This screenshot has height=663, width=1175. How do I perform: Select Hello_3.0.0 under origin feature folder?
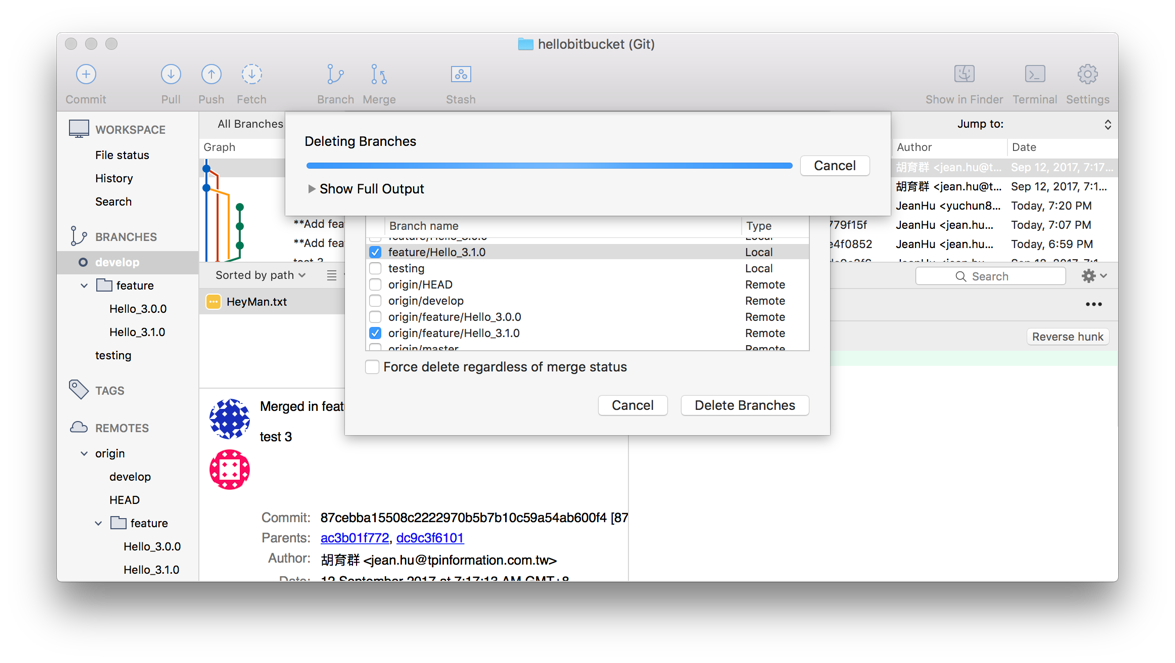coord(152,546)
